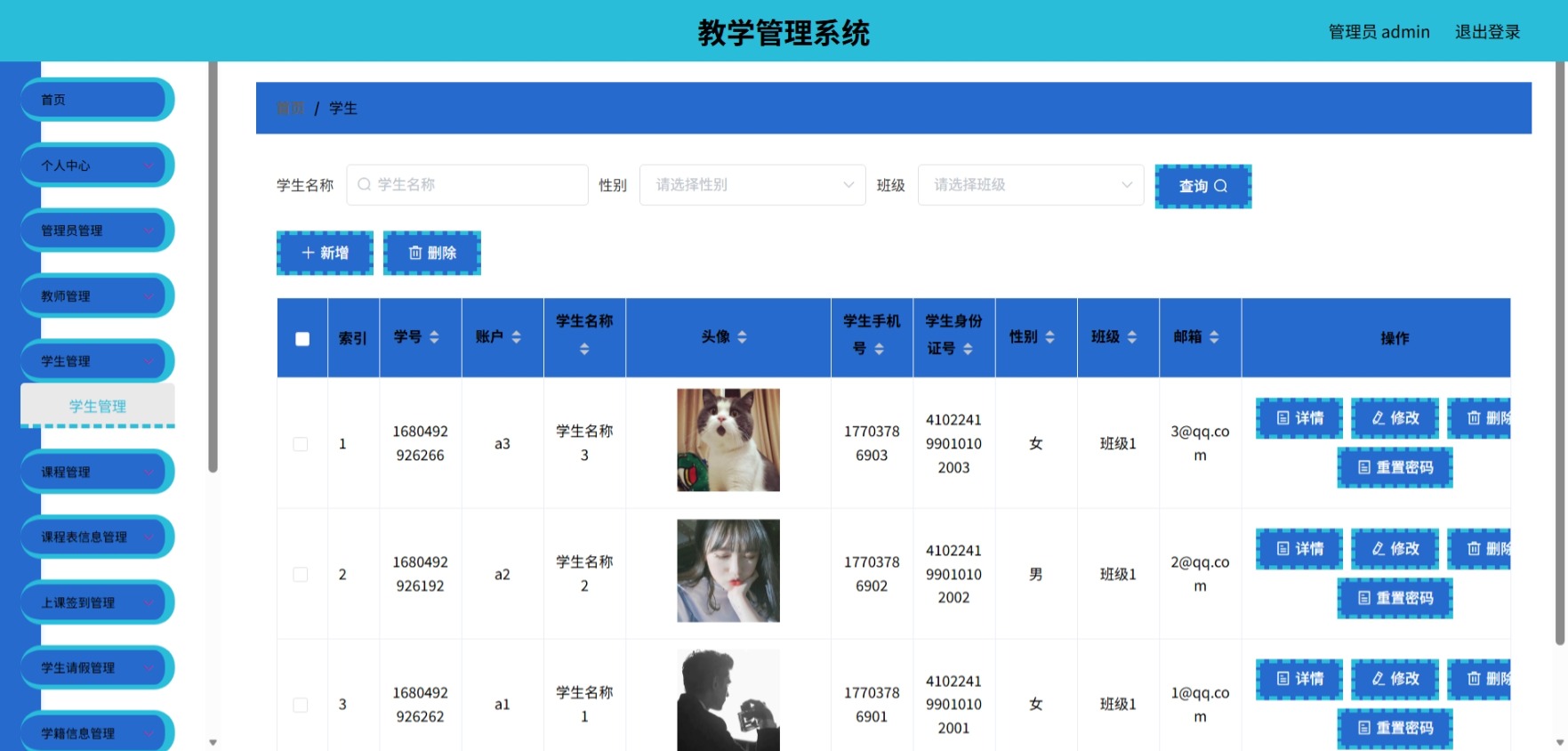1568x751 pixels.
Task: Open the black-and-white avatar for a1
Action: coord(728,700)
